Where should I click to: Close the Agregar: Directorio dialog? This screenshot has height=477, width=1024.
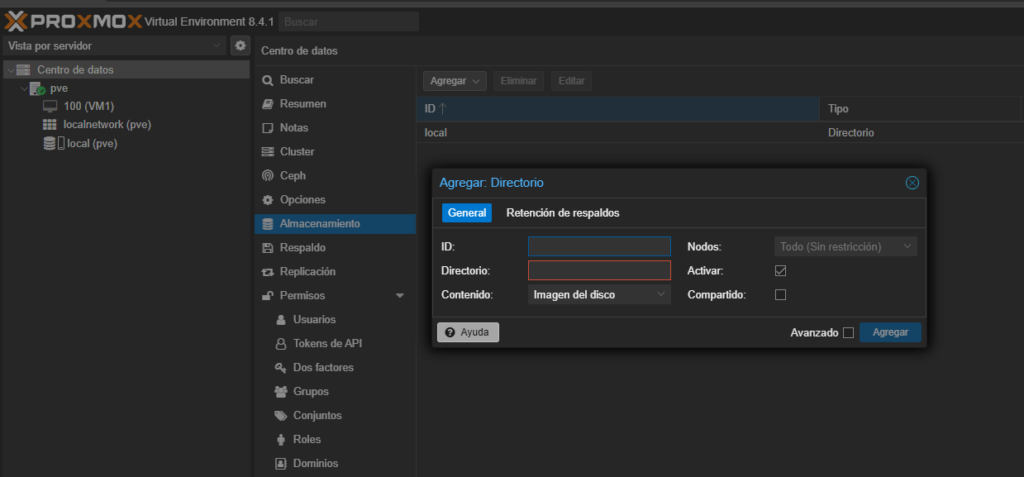[x=912, y=183]
